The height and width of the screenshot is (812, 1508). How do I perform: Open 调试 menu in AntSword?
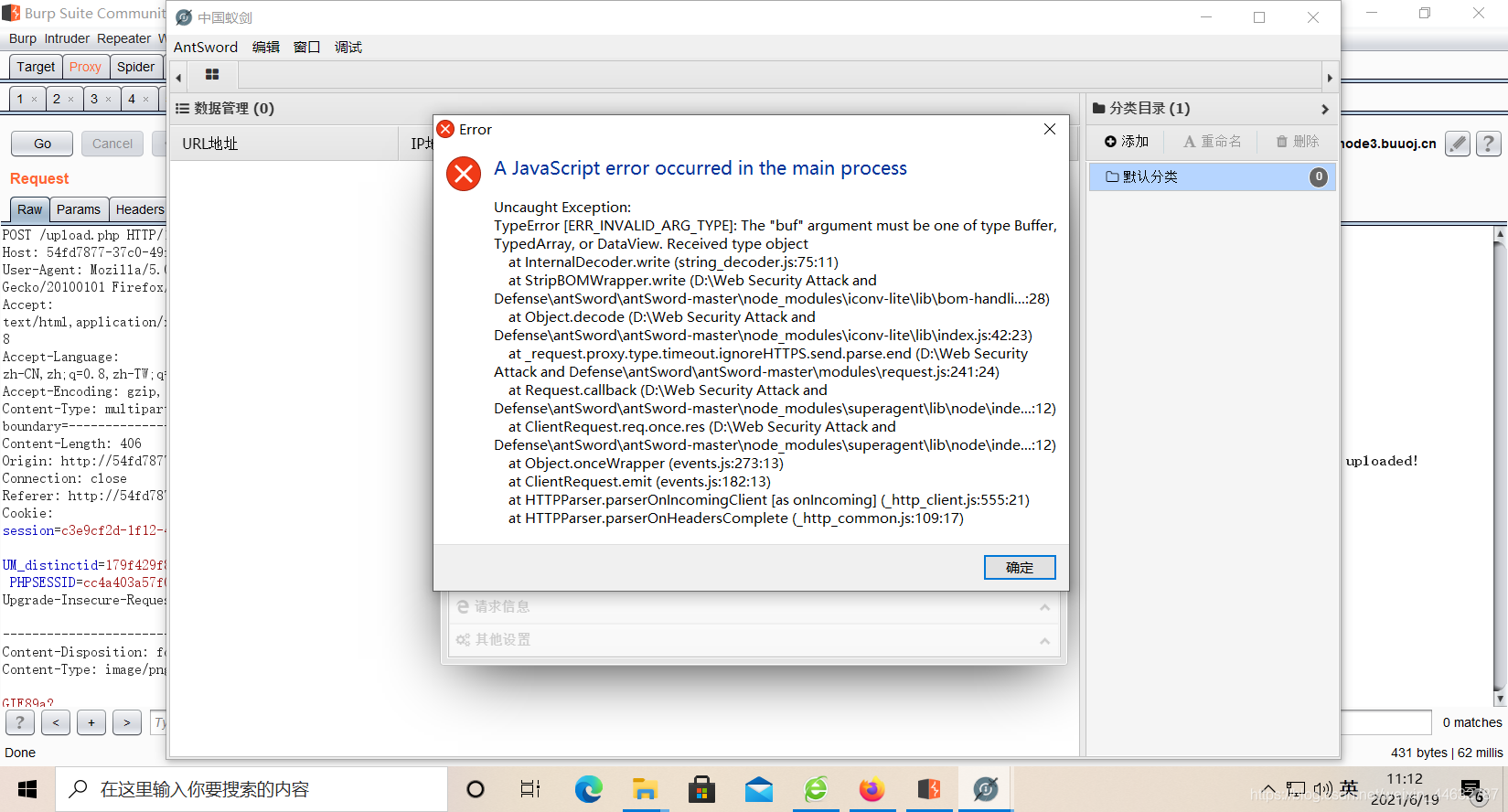(348, 47)
